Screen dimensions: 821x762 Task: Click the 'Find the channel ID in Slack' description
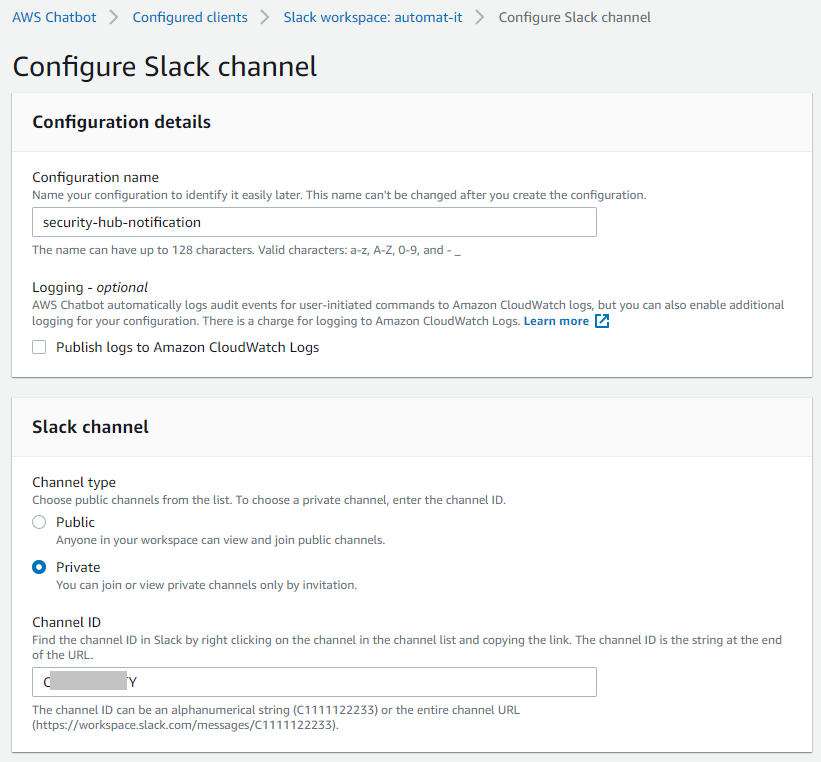coord(407,647)
